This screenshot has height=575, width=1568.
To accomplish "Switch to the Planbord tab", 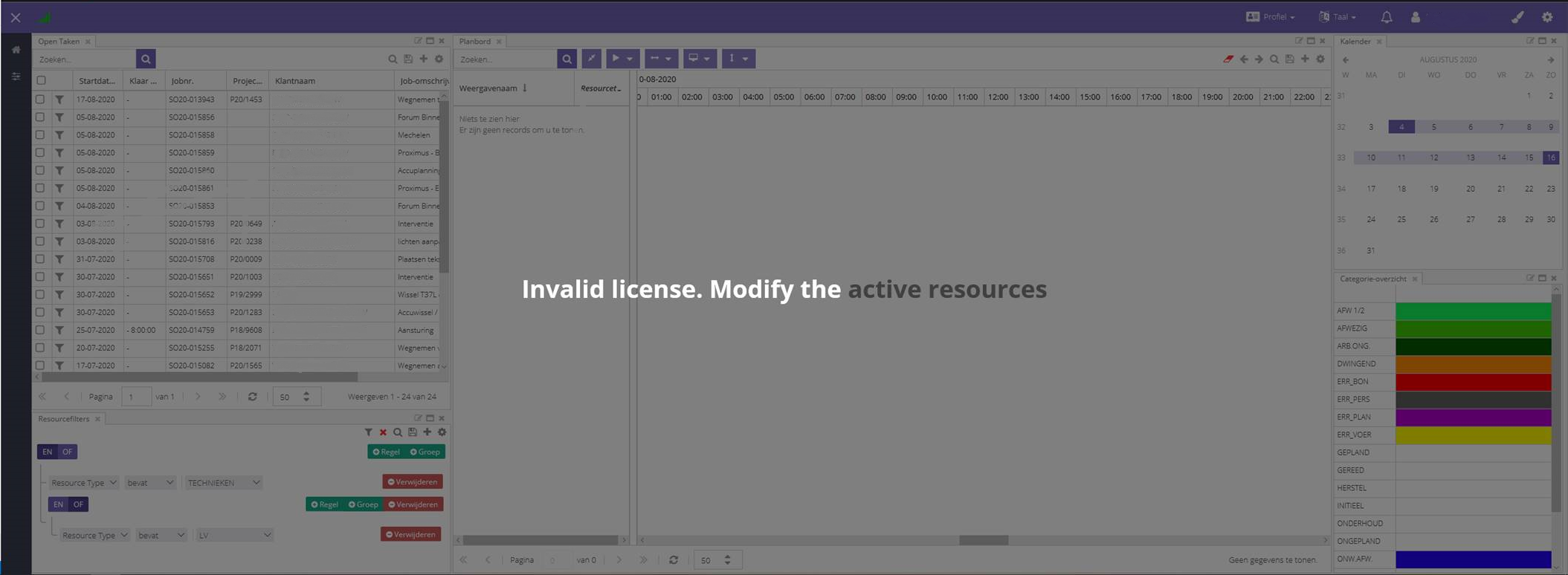I will click(475, 42).
